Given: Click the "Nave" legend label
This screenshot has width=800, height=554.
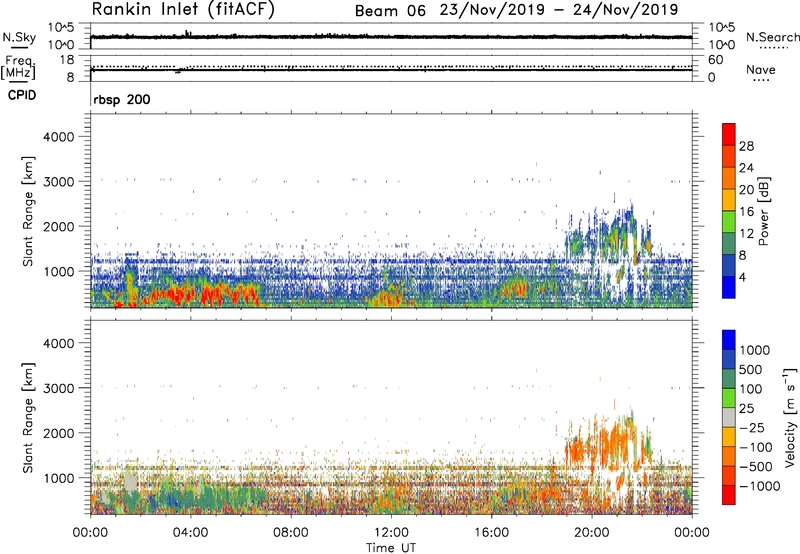Looking at the screenshot, I should tap(761, 69).
